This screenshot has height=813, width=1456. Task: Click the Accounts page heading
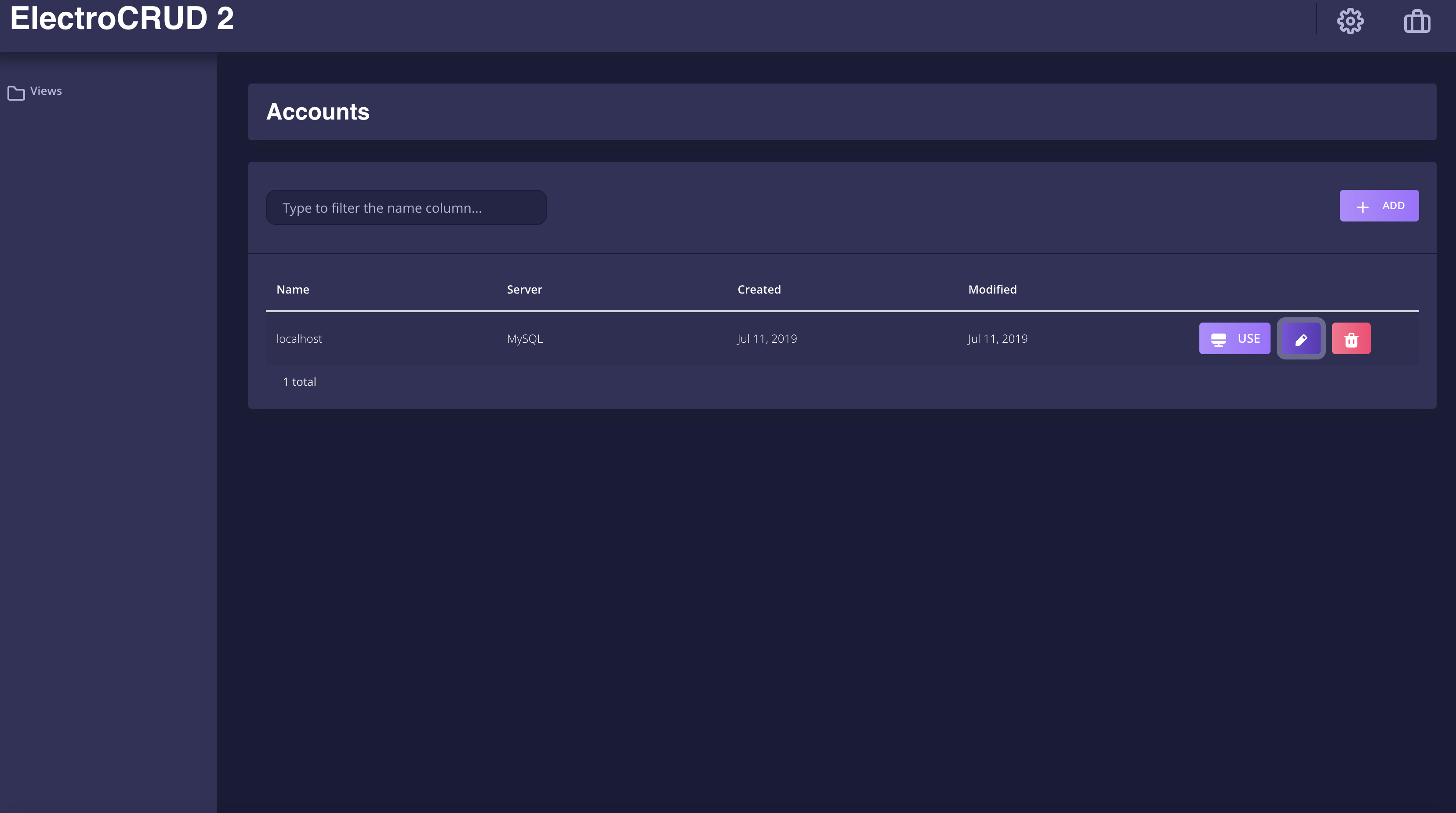point(318,112)
